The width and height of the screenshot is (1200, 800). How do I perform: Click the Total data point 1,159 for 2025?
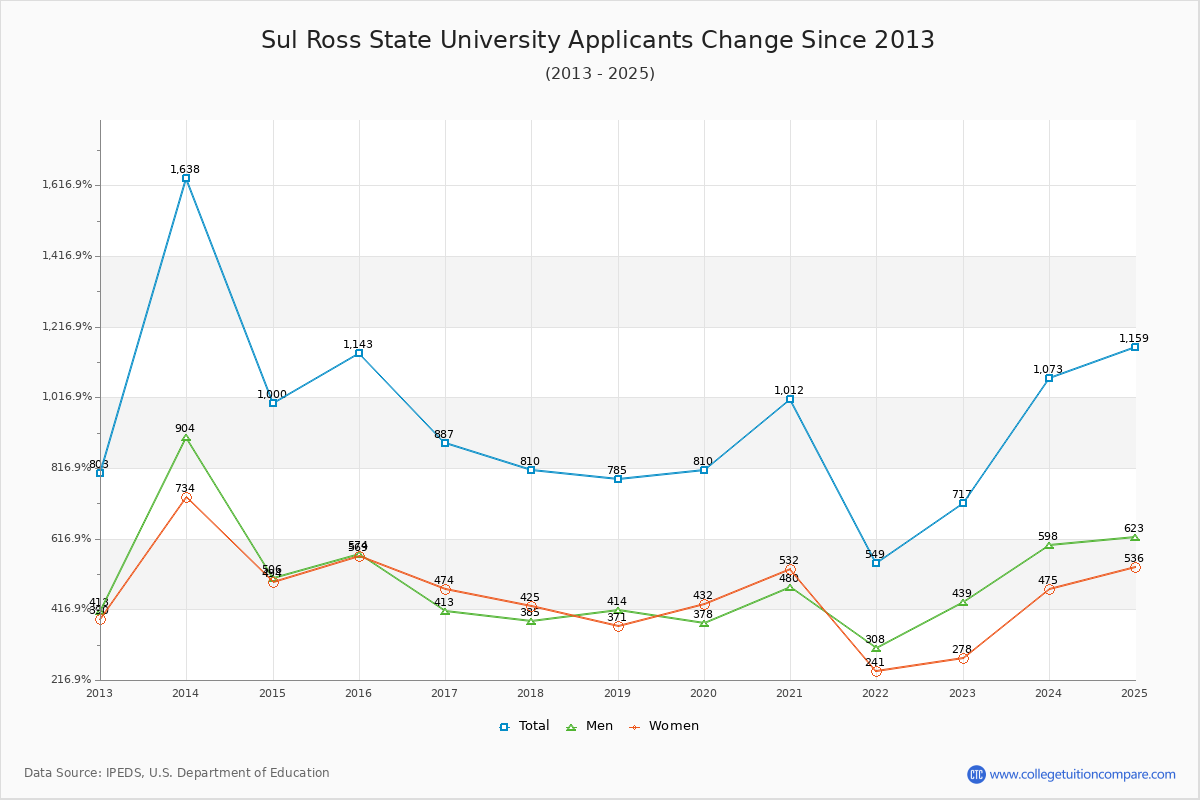pyautogui.click(x=1135, y=347)
